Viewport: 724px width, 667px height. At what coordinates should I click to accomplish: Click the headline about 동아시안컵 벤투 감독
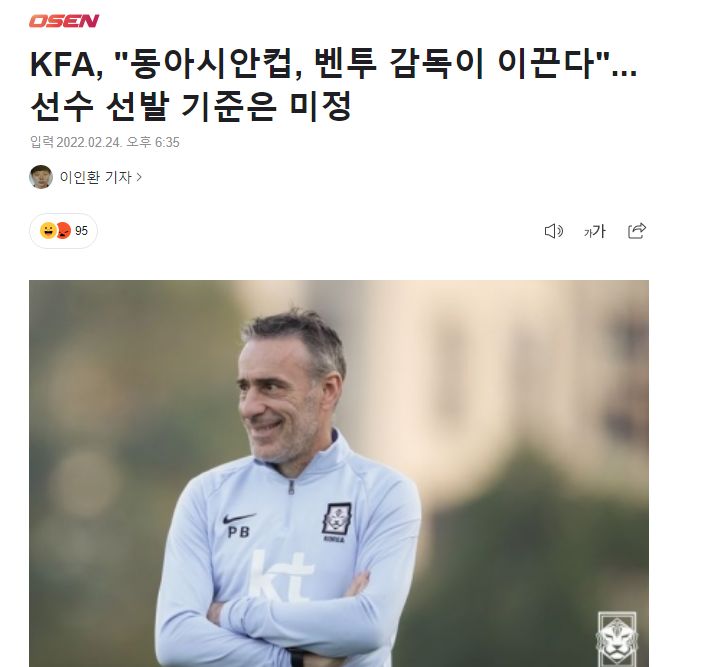[x=333, y=64]
